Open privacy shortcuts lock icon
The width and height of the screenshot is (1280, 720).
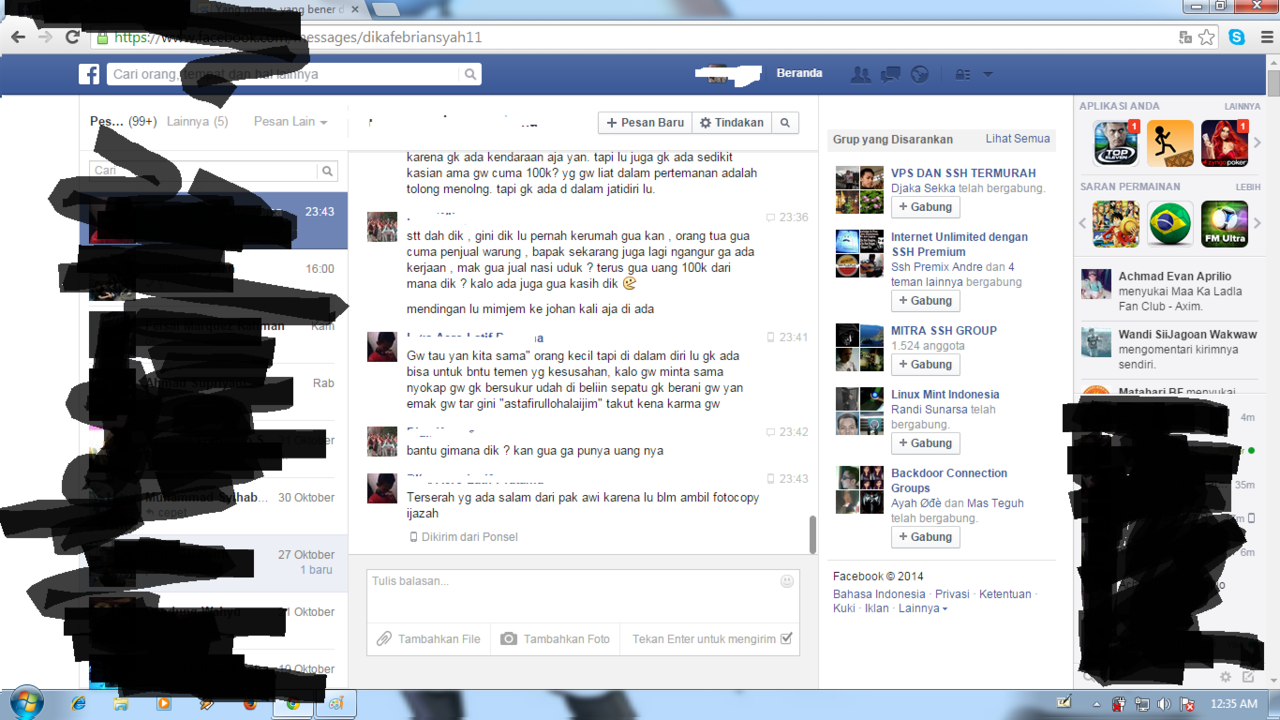tap(963, 75)
